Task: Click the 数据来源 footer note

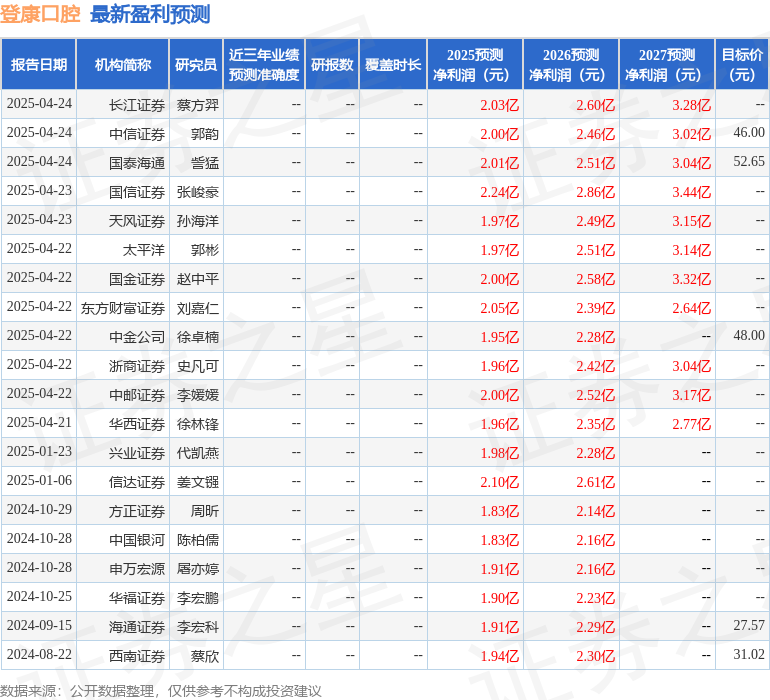Action: pyautogui.click(x=161, y=691)
